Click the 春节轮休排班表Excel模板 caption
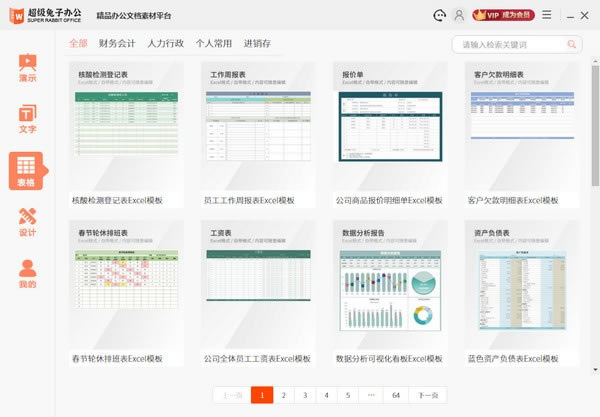 tap(117, 359)
